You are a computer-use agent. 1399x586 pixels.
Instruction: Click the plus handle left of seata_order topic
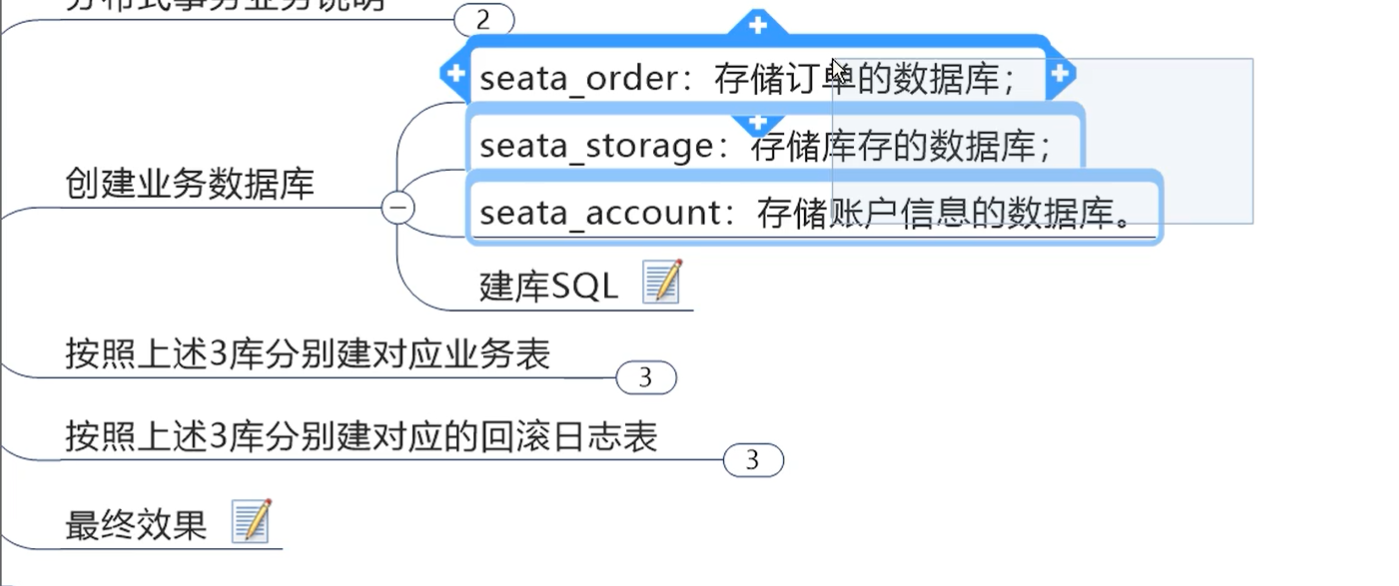(455, 73)
